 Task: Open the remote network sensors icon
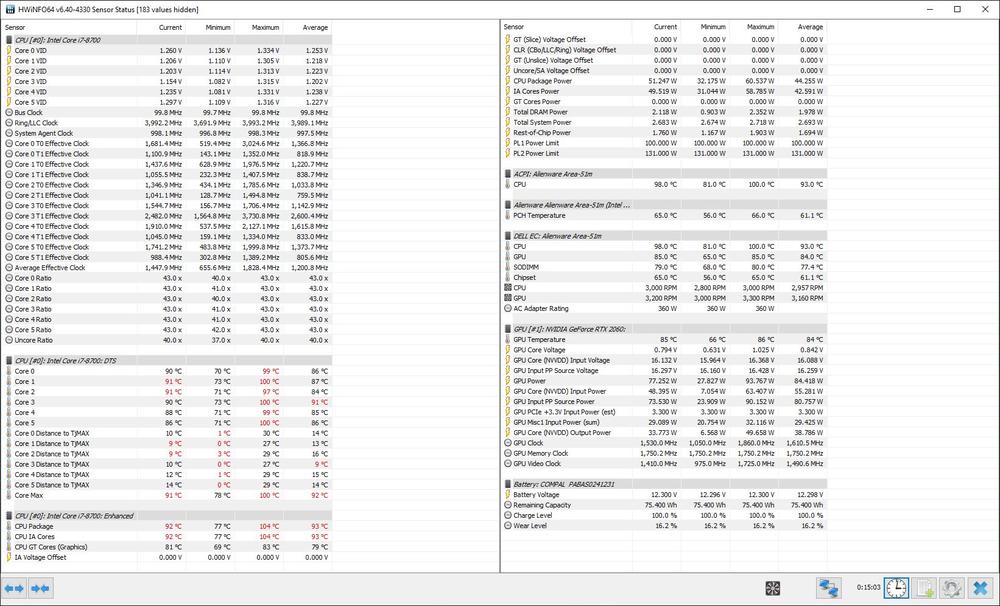[x=828, y=588]
